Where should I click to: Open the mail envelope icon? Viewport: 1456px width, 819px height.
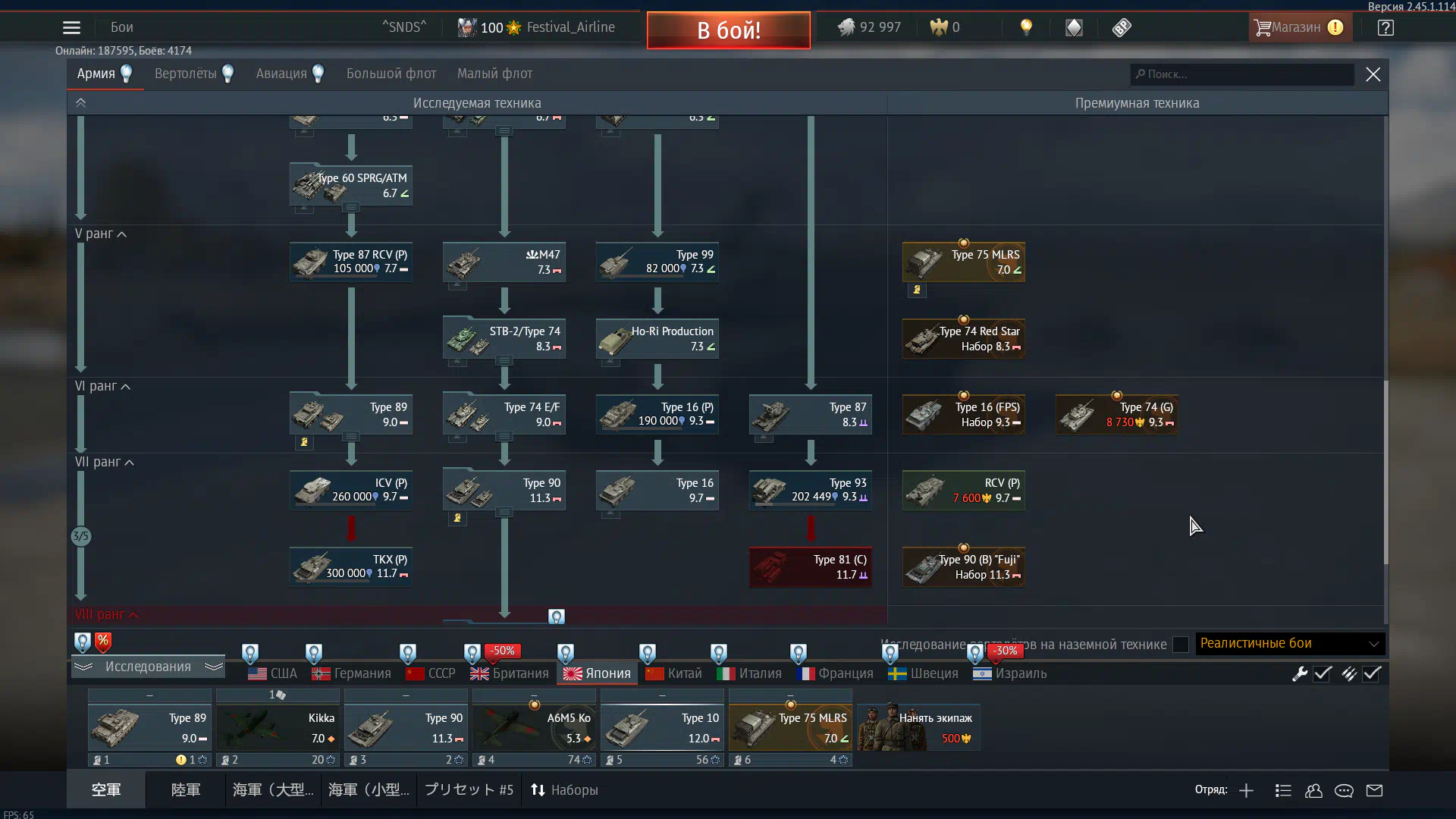(x=1374, y=791)
